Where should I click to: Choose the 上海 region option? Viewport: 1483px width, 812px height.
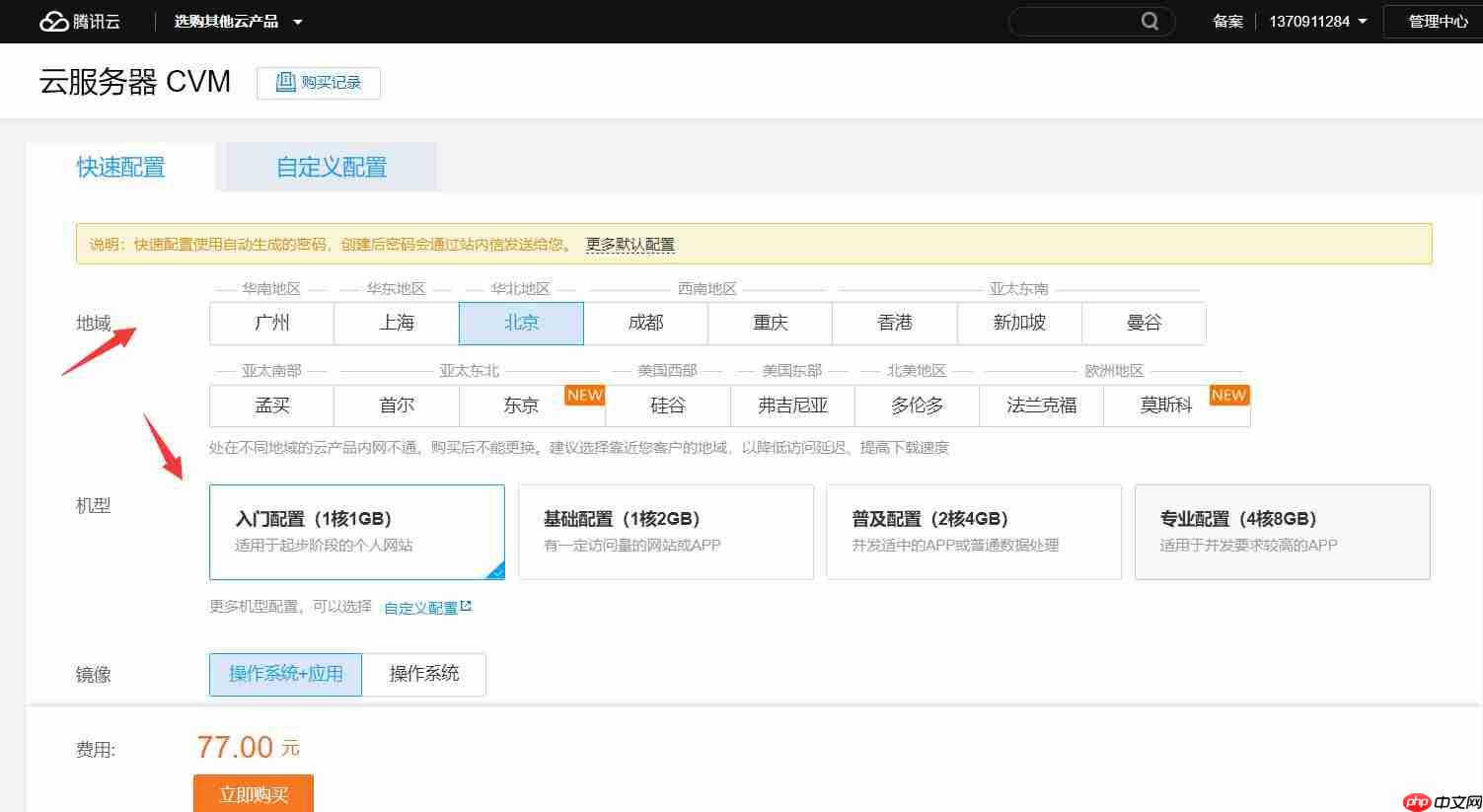pos(397,324)
